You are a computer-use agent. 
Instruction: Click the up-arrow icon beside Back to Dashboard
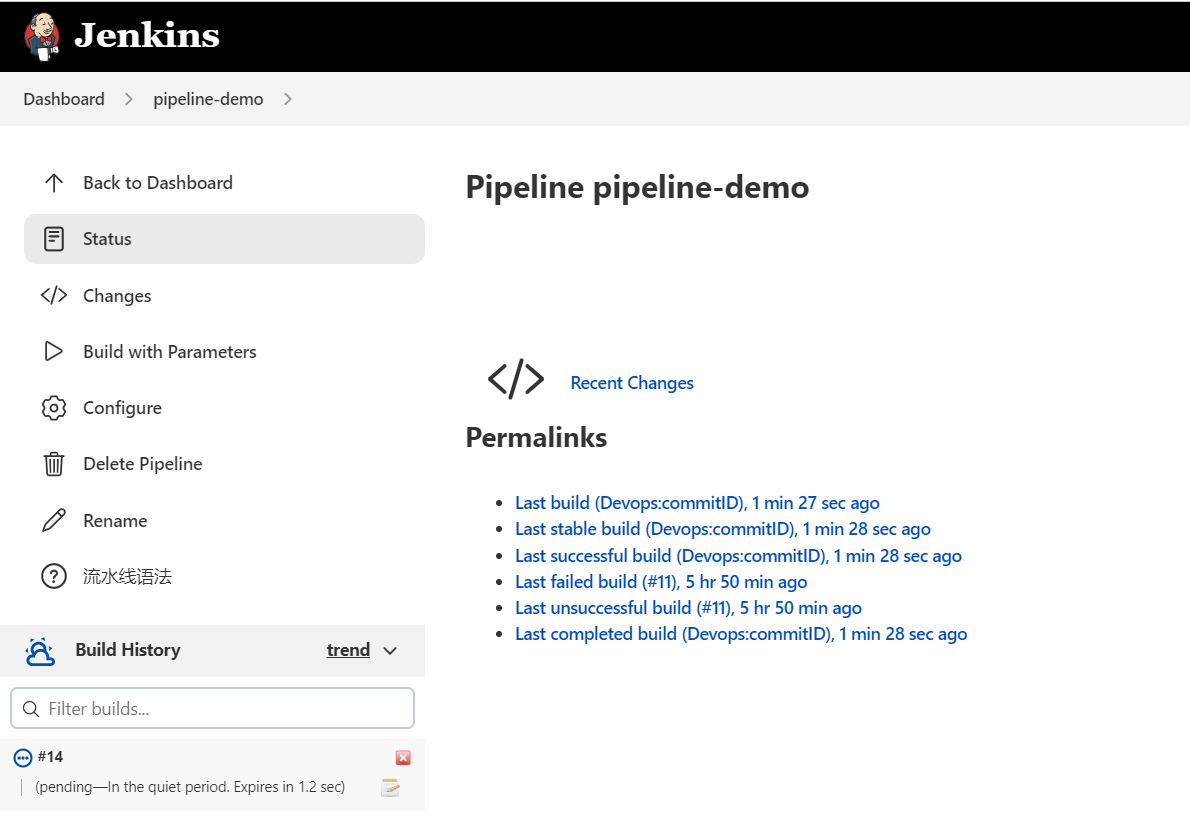pyautogui.click(x=54, y=183)
